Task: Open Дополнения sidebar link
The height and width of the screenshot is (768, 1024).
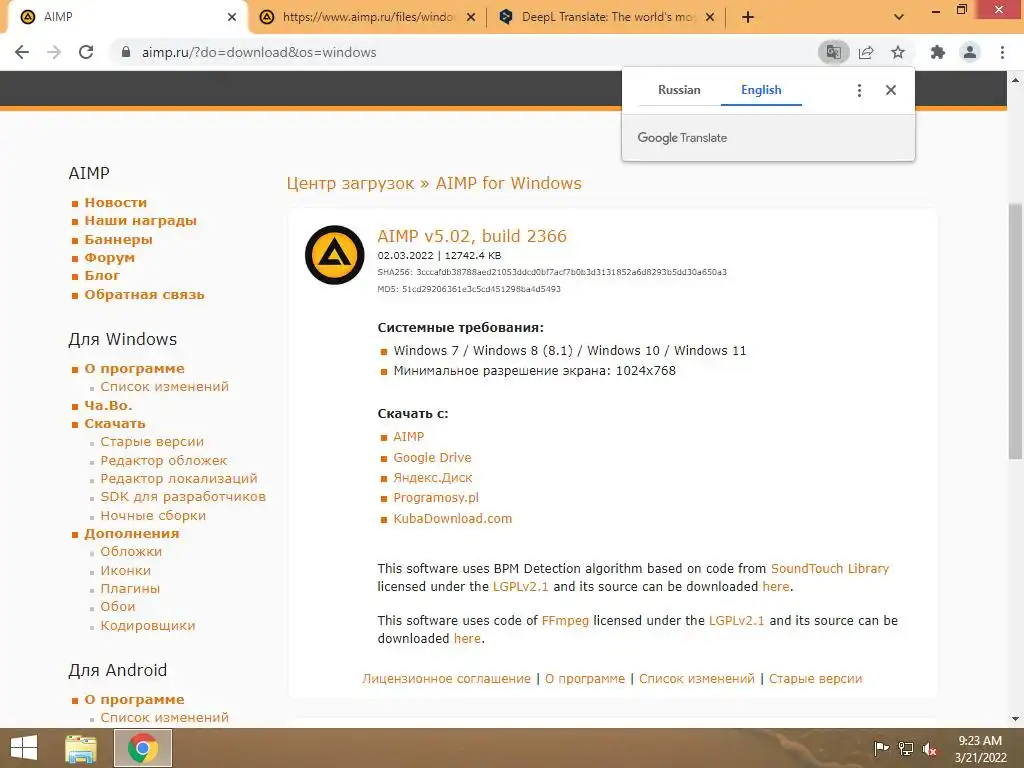Action: [132, 534]
